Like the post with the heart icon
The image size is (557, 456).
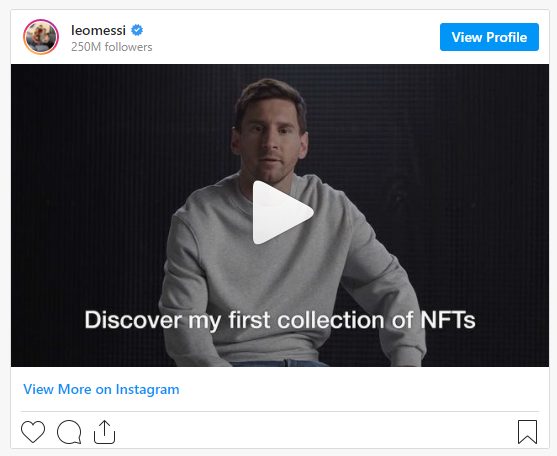pos(33,432)
